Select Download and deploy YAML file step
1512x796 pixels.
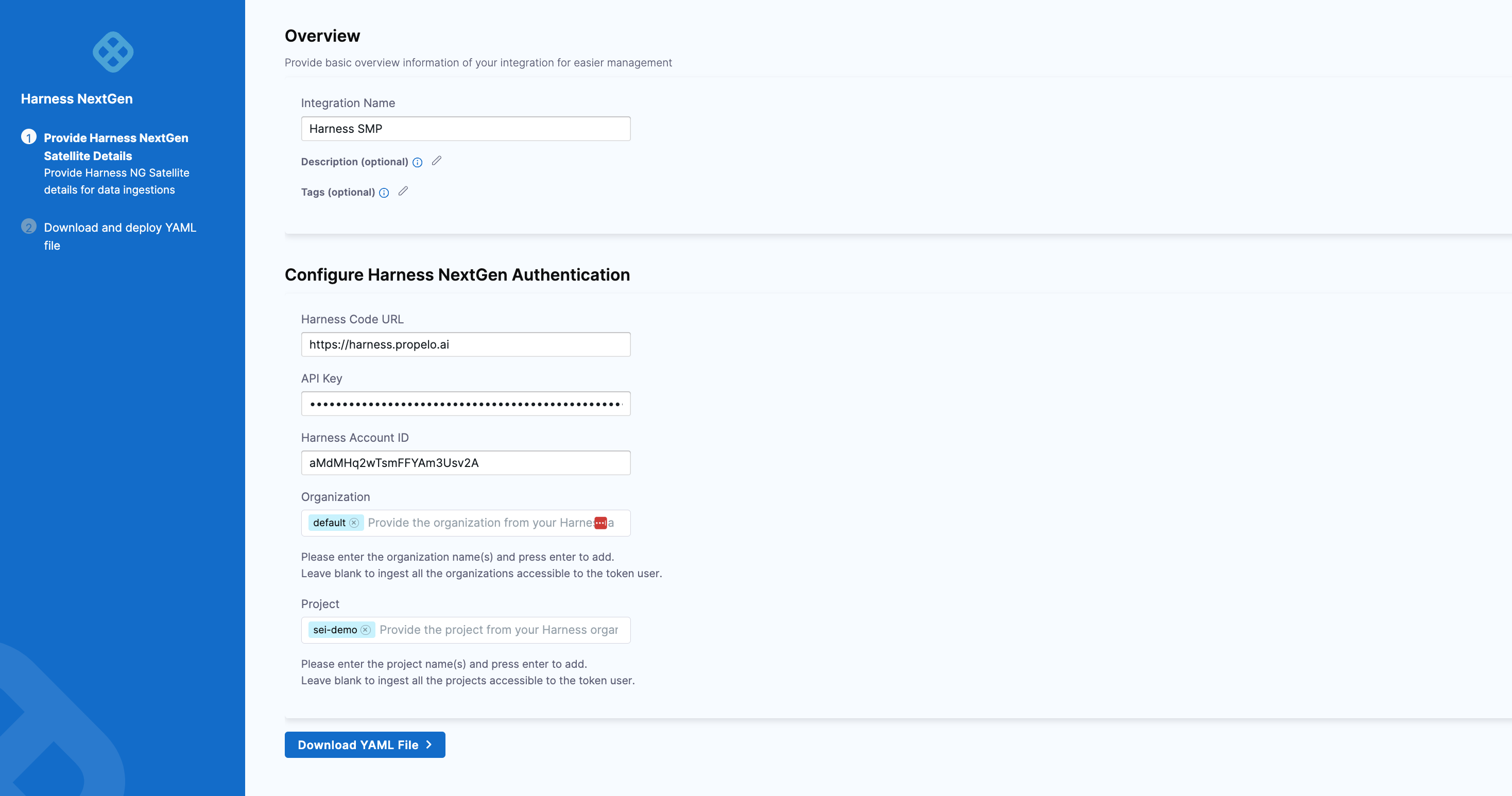(119, 236)
